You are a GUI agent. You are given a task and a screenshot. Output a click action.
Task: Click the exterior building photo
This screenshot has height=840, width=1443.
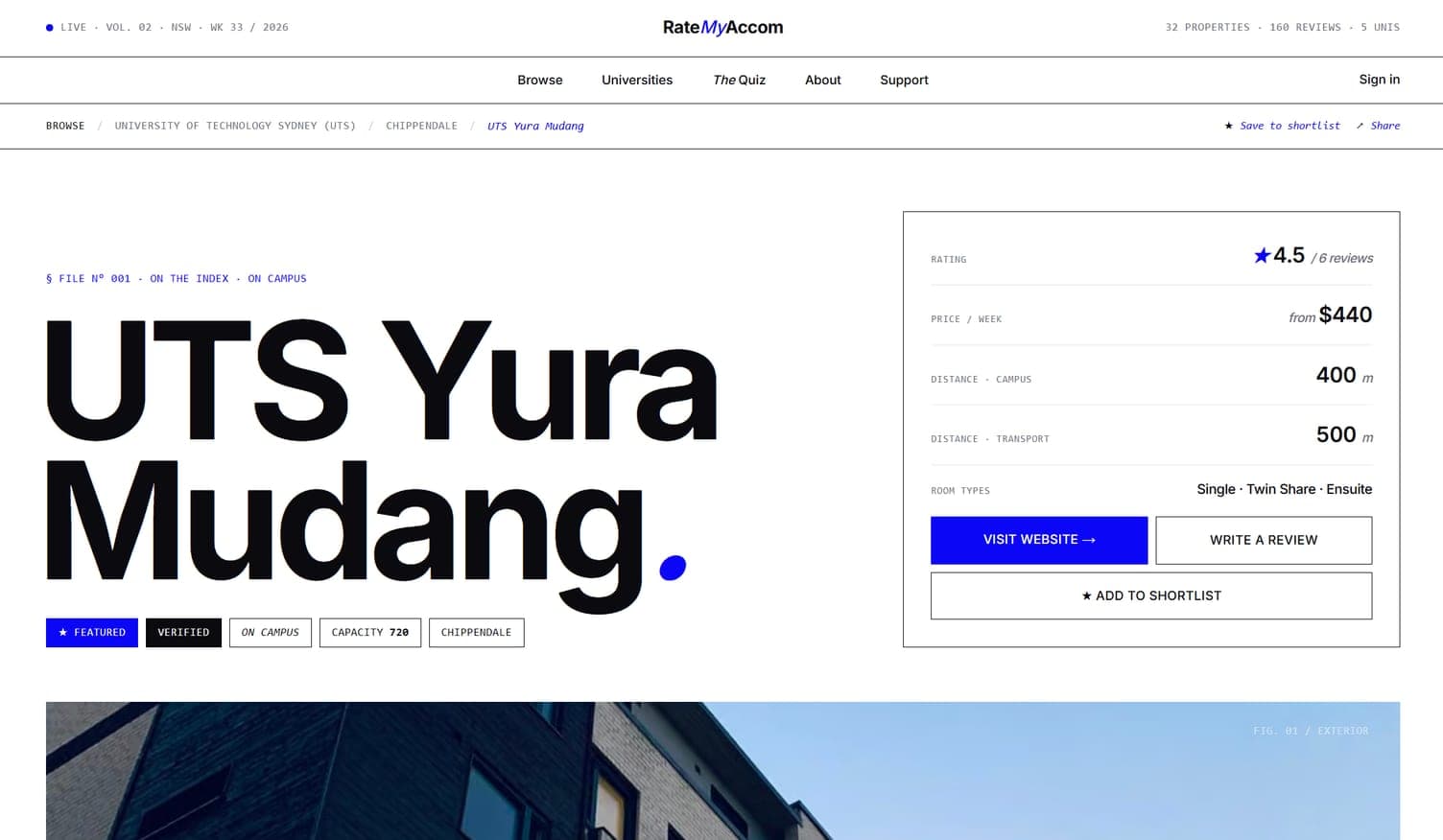pyautogui.click(x=722, y=771)
